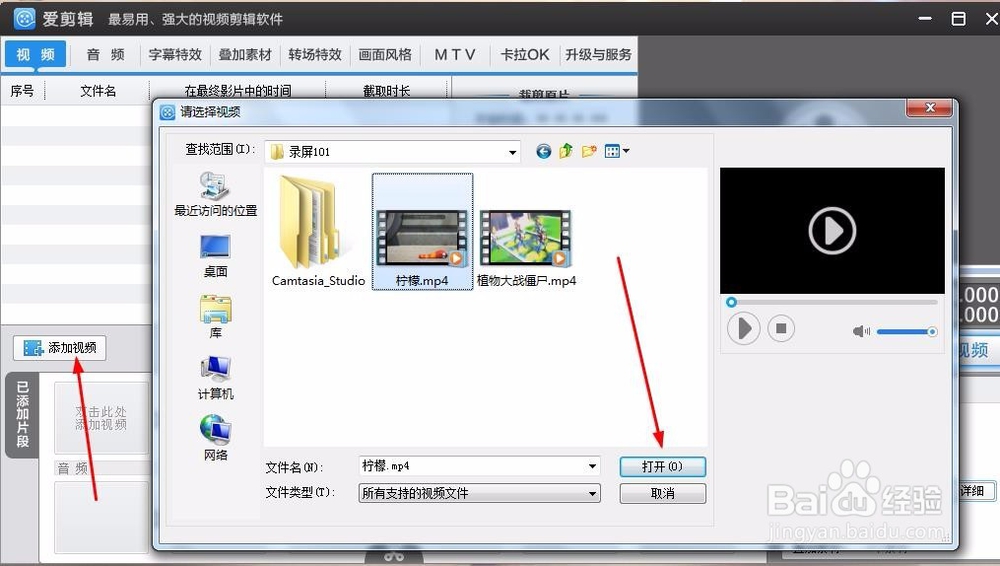
Task: Expand the 查找范围 folder dropdown
Action: 512,152
